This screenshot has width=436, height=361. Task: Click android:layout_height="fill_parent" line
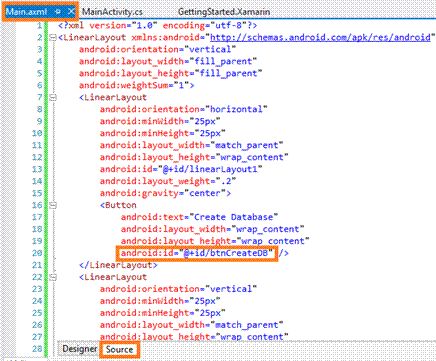click(170, 73)
